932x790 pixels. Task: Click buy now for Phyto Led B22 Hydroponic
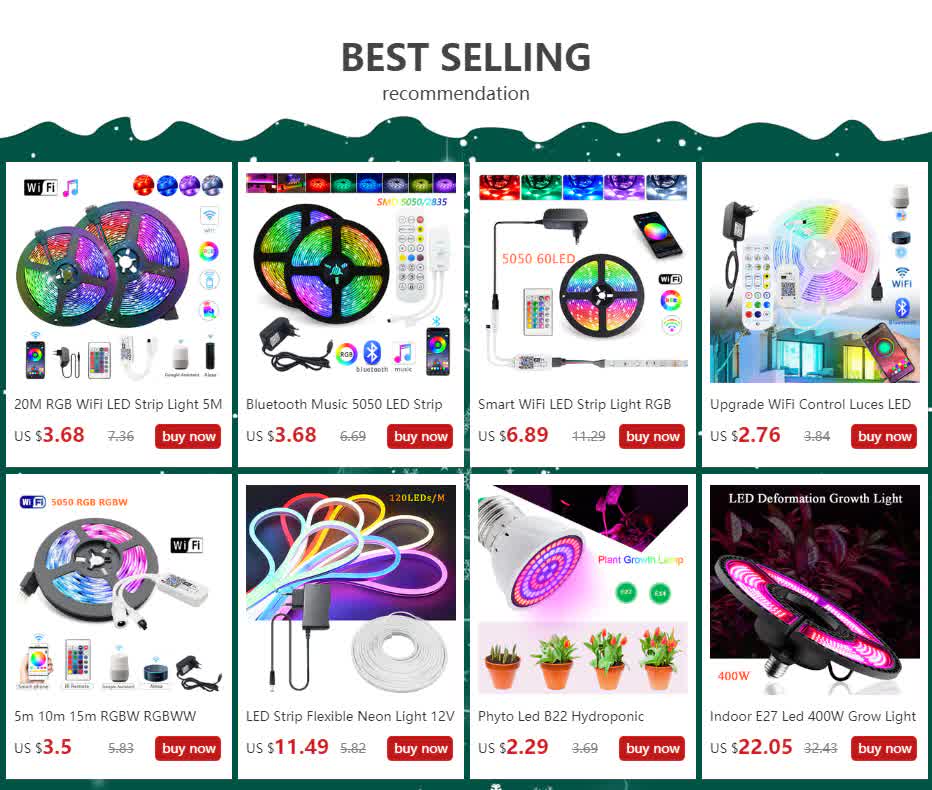652,748
